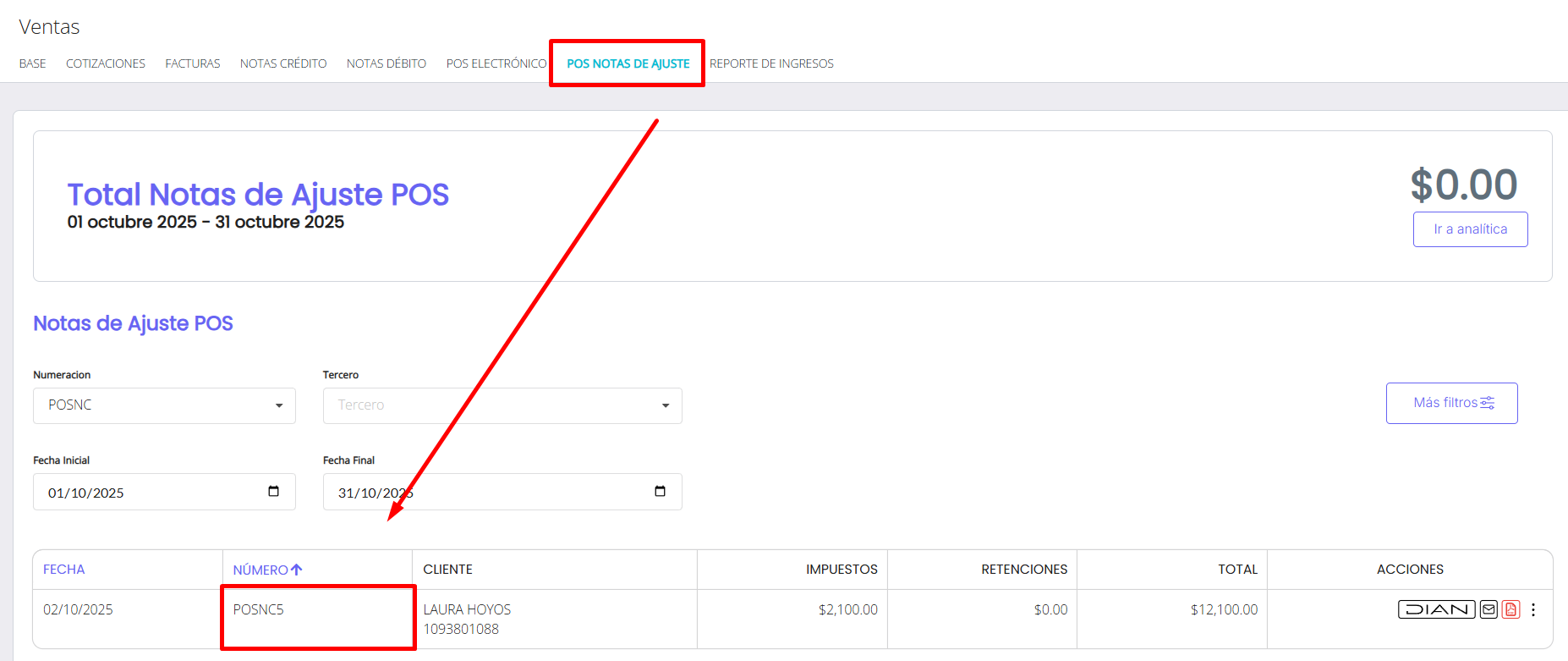Open the three-dot menu for POSNC5
Image resolution: width=1568 pixels, height=661 pixels.
1533,609
